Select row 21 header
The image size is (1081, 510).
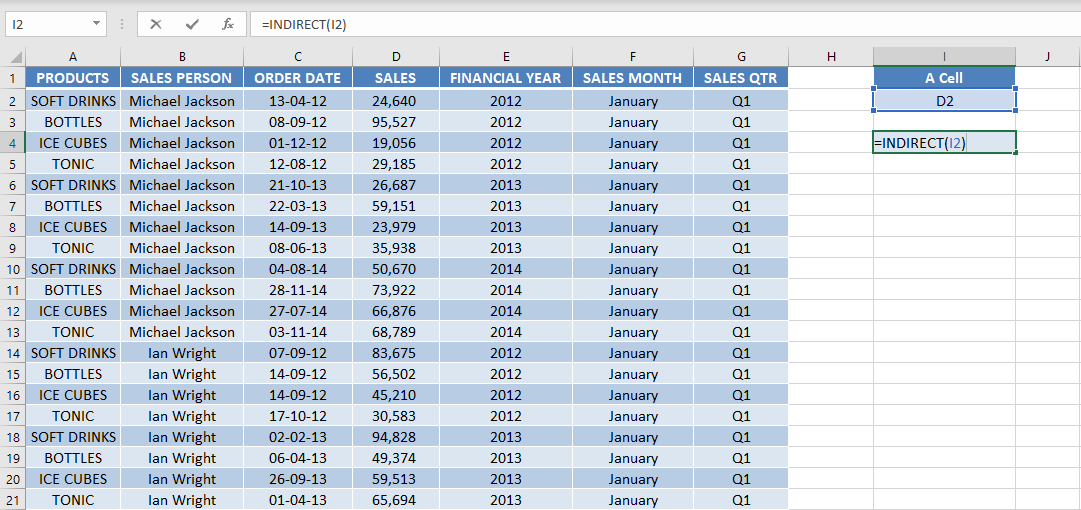(x=13, y=500)
